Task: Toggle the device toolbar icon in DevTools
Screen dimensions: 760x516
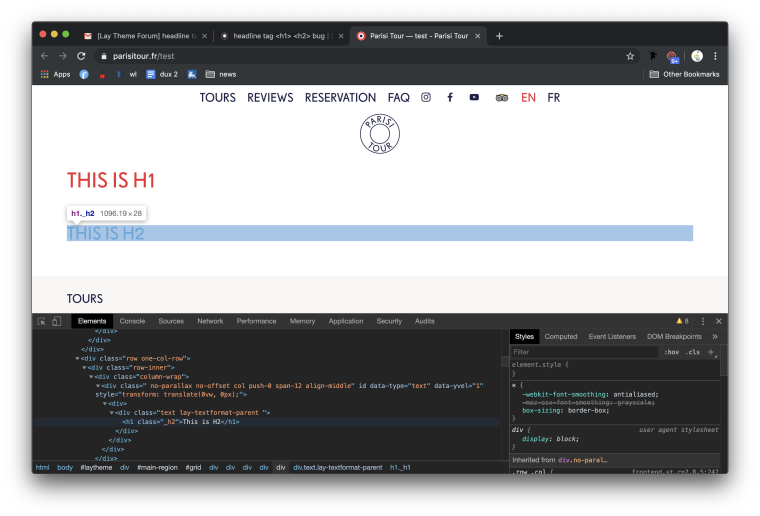Action: (x=58, y=321)
